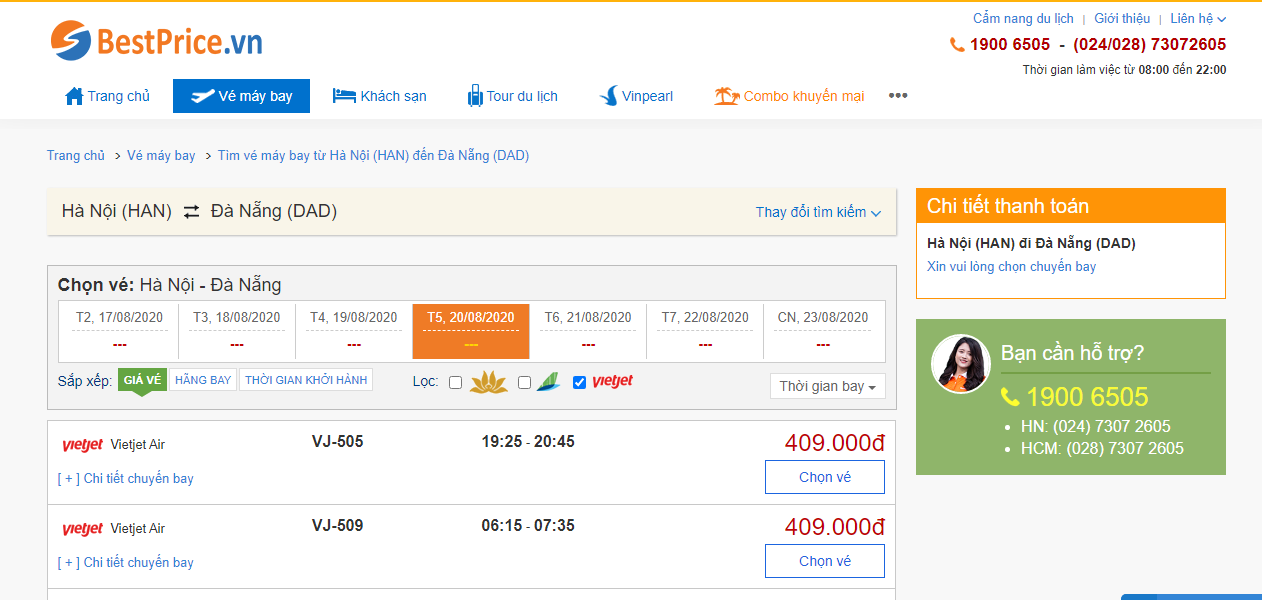Select date CN, 23/08/2020
Image resolution: width=1262 pixels, height=600 pixels.
click(823, 330)
